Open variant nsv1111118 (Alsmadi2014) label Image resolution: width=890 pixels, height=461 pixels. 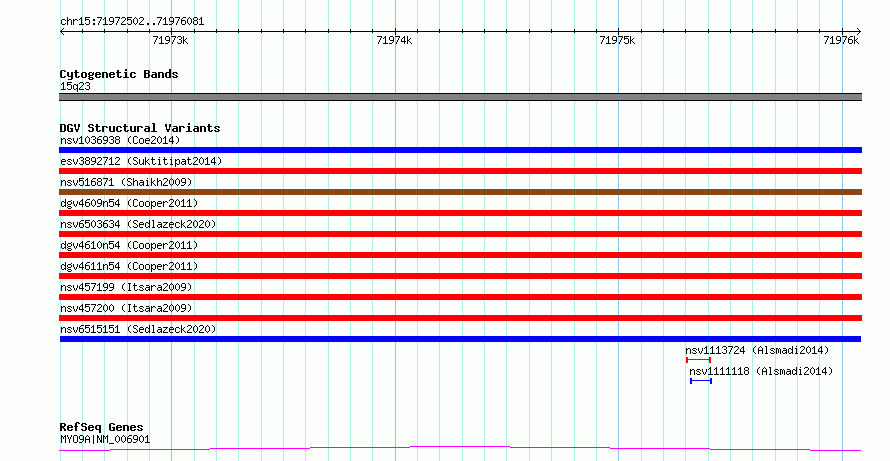[x=761, y=371]
